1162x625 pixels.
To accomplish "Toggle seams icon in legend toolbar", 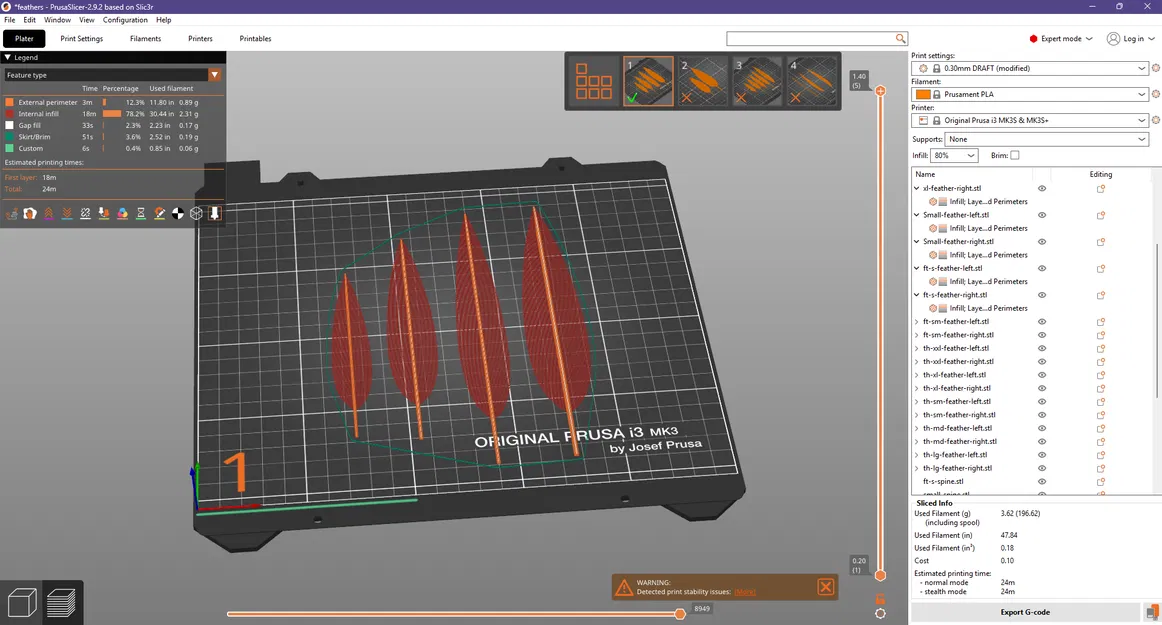I will tap(85, 214).
